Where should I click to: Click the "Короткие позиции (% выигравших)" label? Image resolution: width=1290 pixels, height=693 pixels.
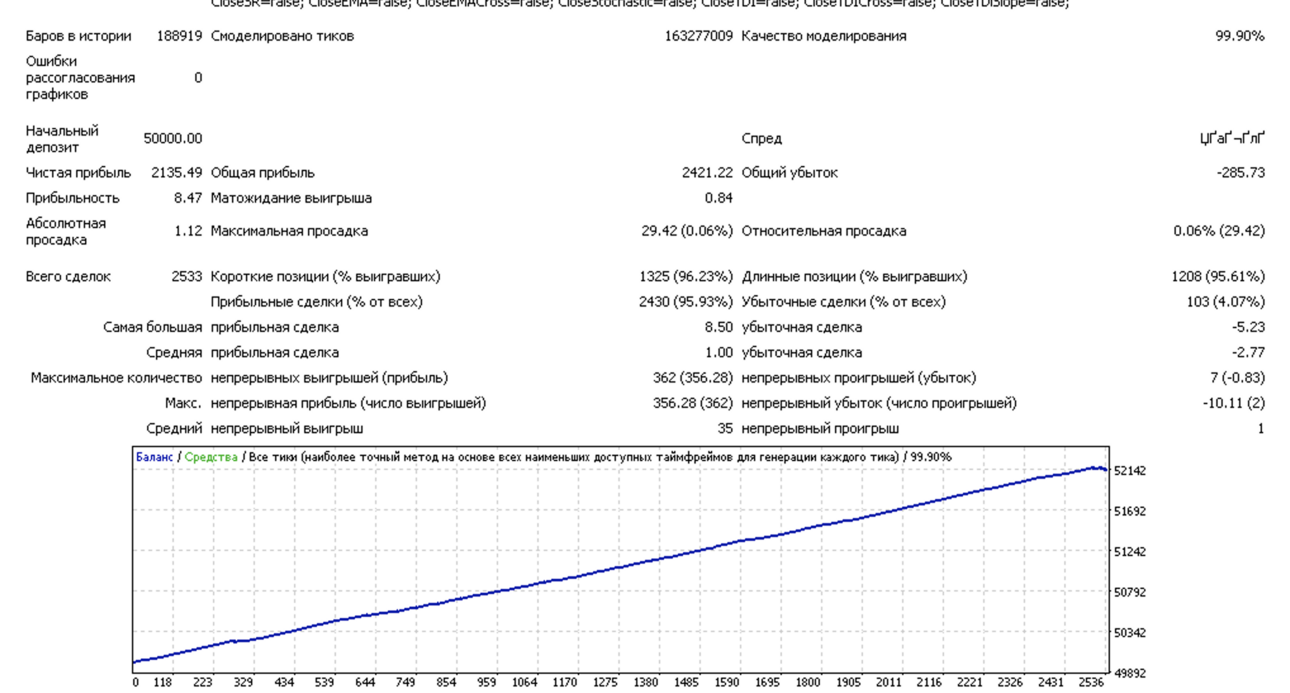pyautogui.click(x=326, y=277)
